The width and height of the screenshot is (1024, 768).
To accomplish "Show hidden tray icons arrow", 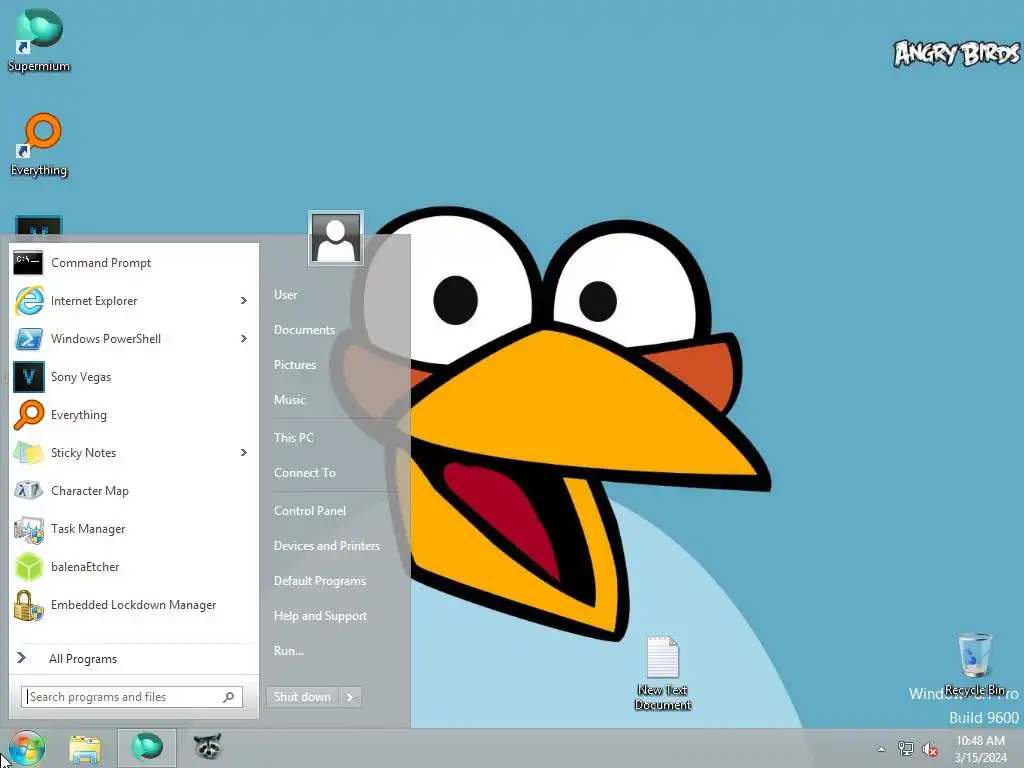I will pos(882,749).
